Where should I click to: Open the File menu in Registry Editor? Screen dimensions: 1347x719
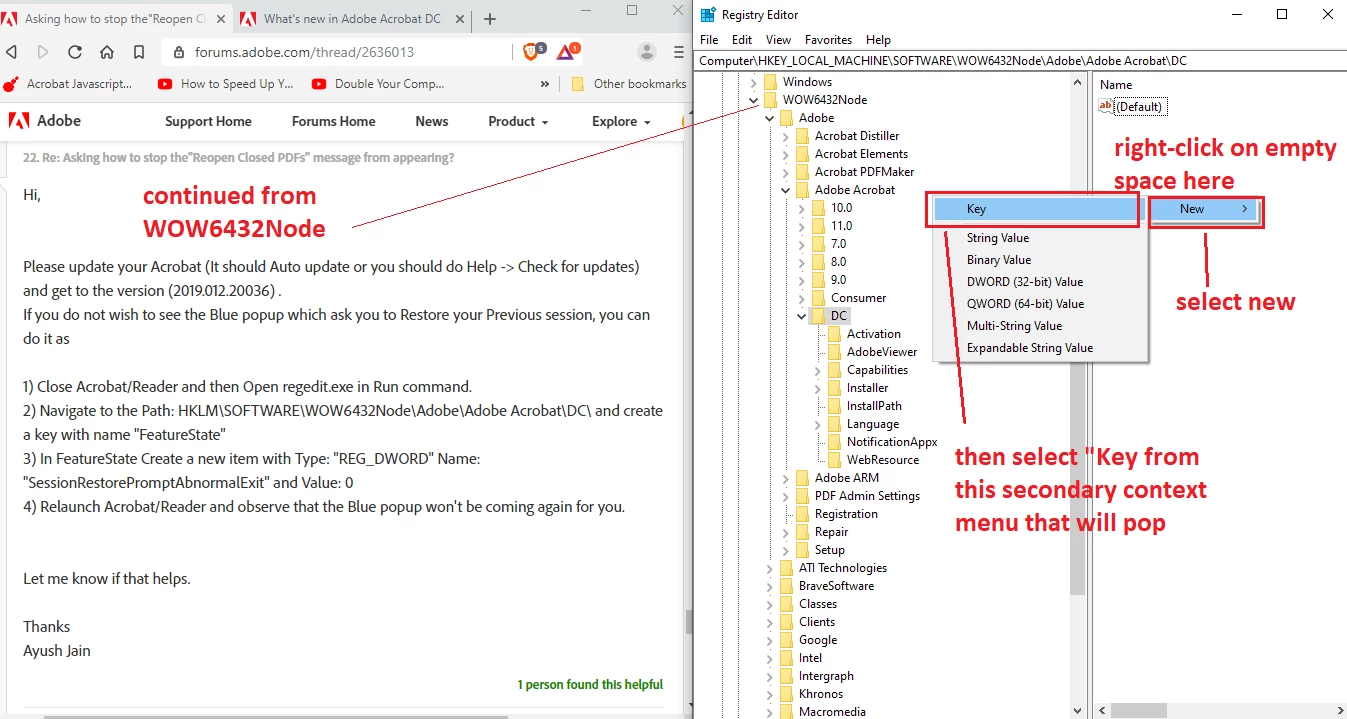(x=709, y=40)
